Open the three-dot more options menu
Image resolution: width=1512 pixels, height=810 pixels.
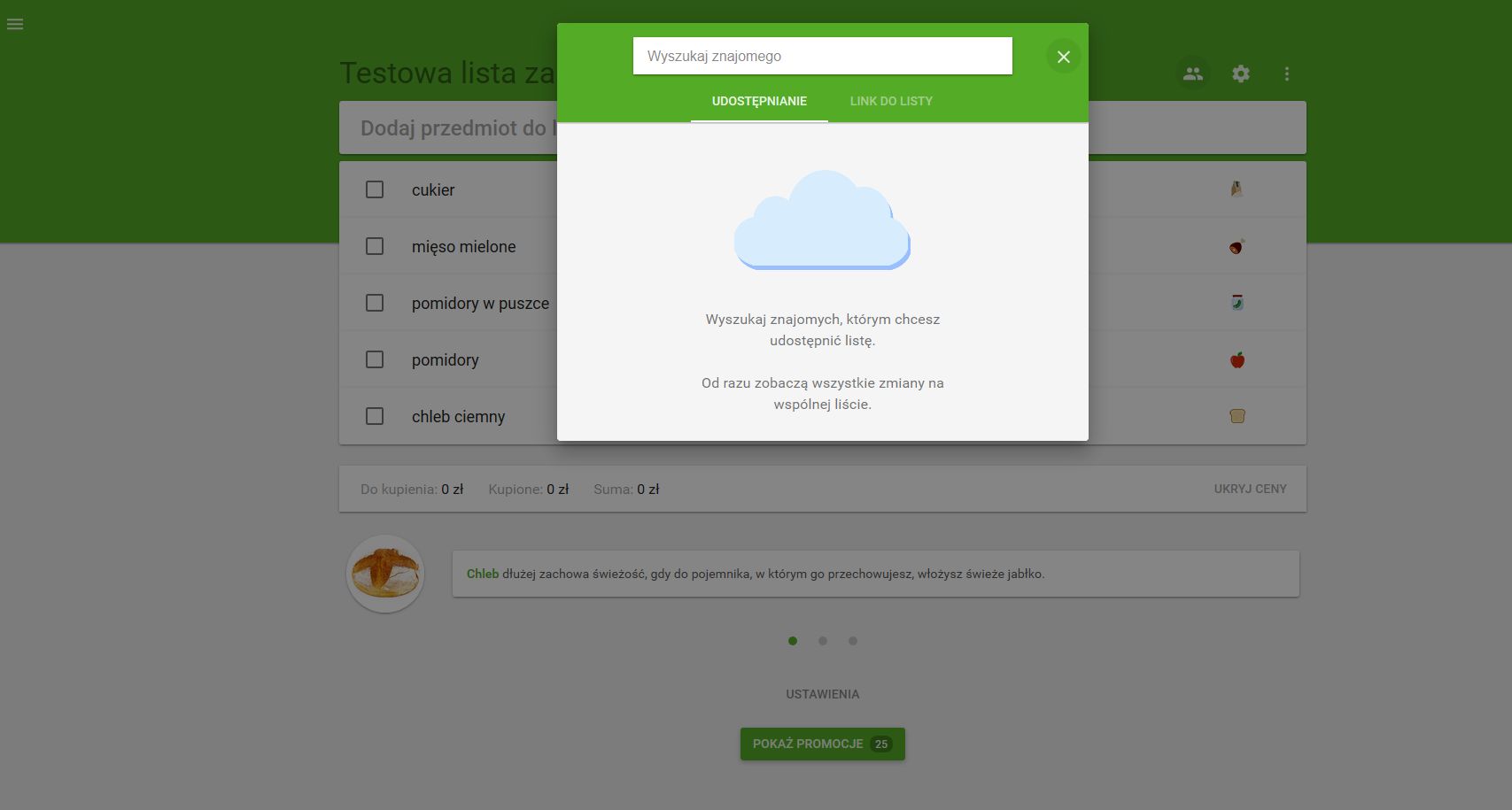click(1287, 73)
